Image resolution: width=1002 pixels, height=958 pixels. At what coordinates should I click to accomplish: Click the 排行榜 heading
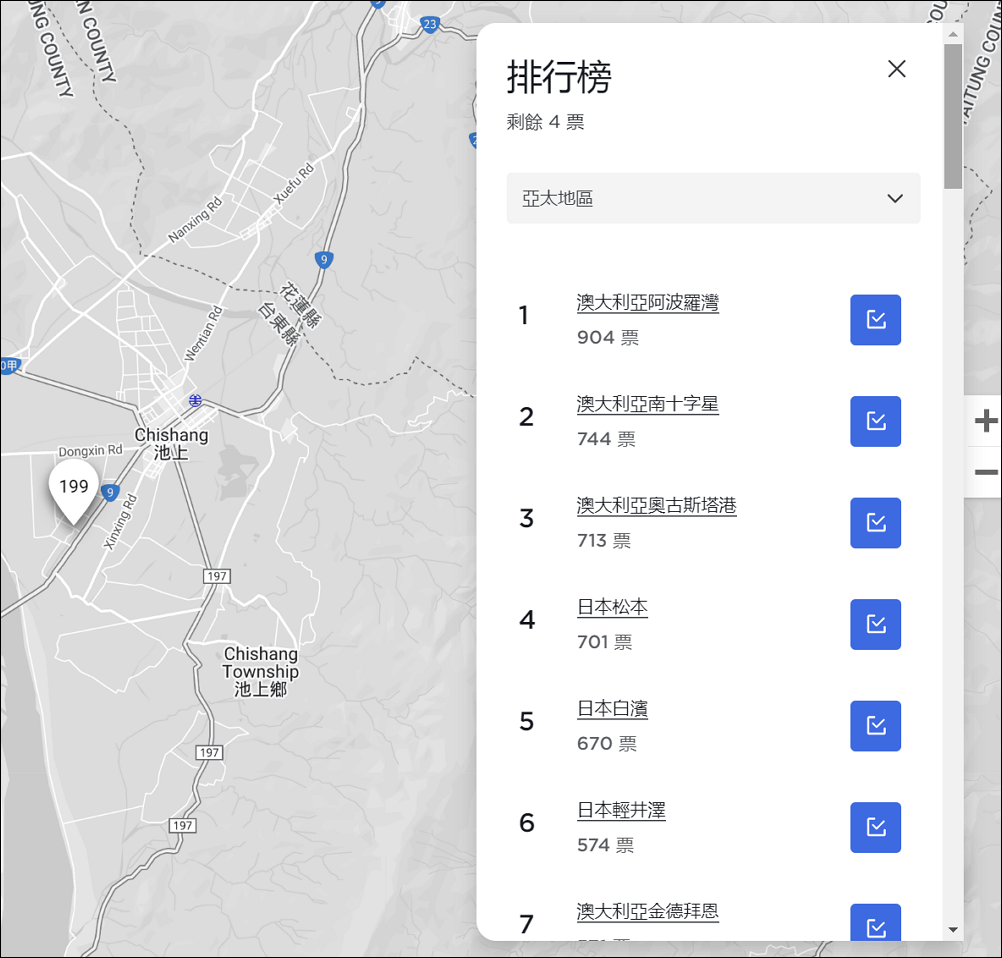[559, 77]
